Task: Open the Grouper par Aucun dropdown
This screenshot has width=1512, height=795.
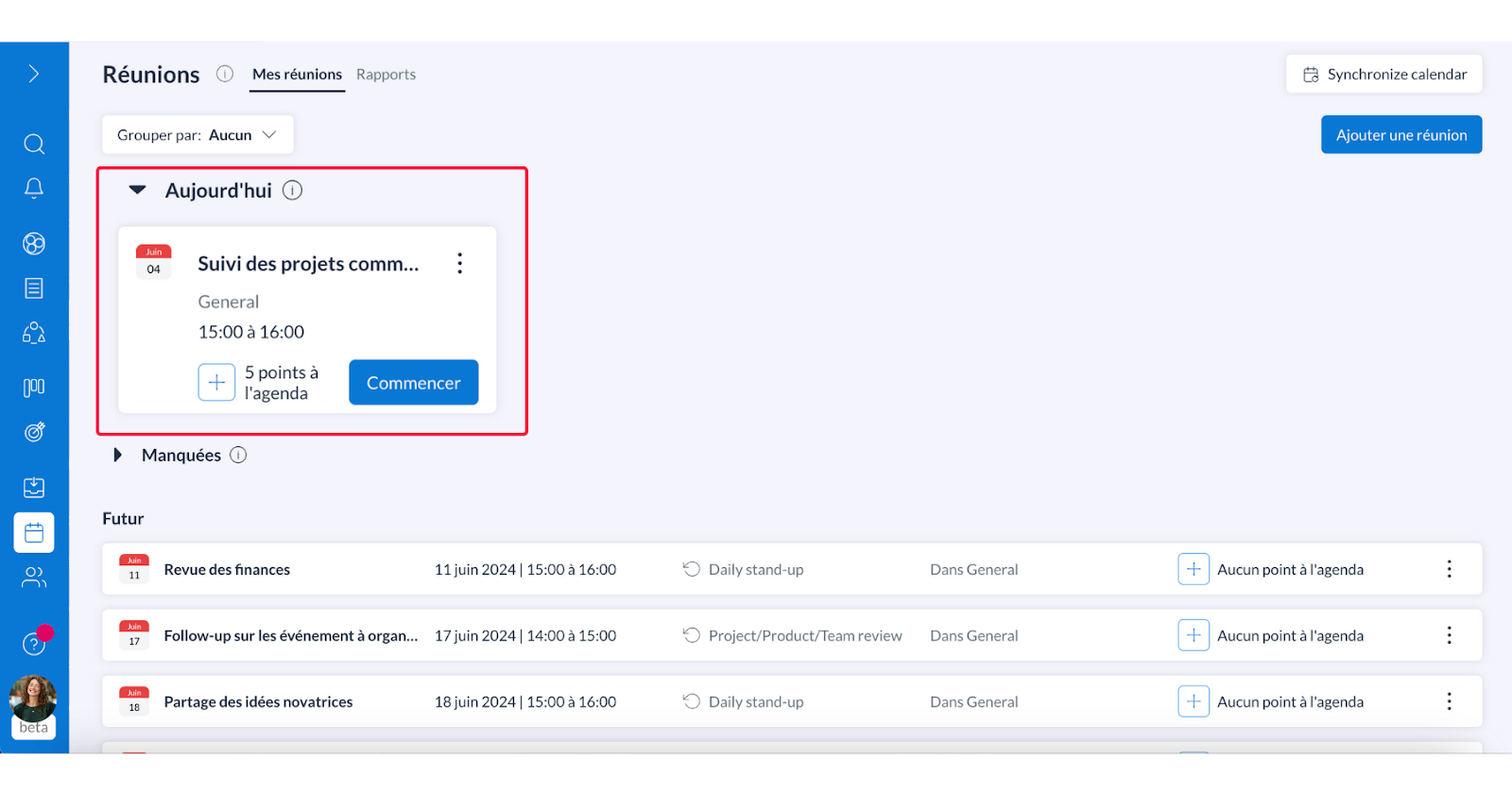Action: (198, 134)
